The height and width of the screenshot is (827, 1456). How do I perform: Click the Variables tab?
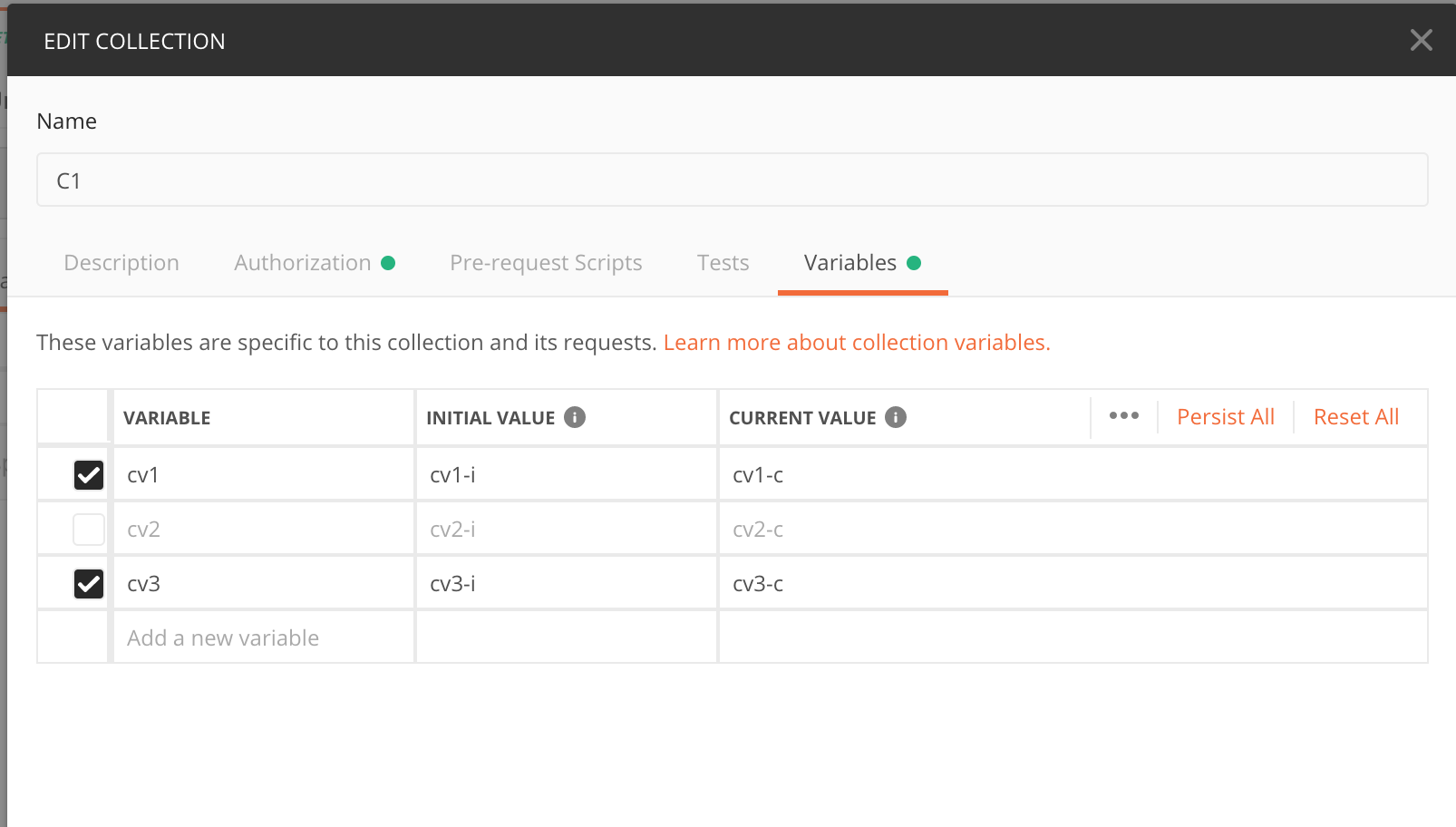pyautogui.click(x=850, y=263)
